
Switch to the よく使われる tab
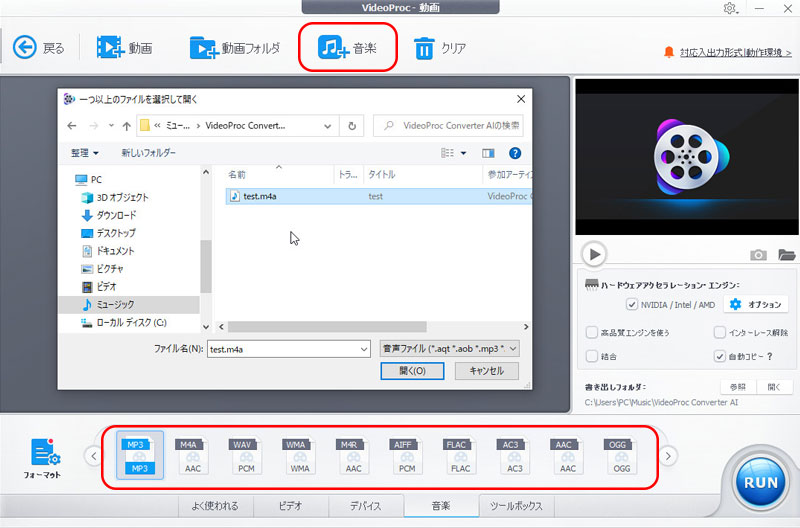[215, 506]
